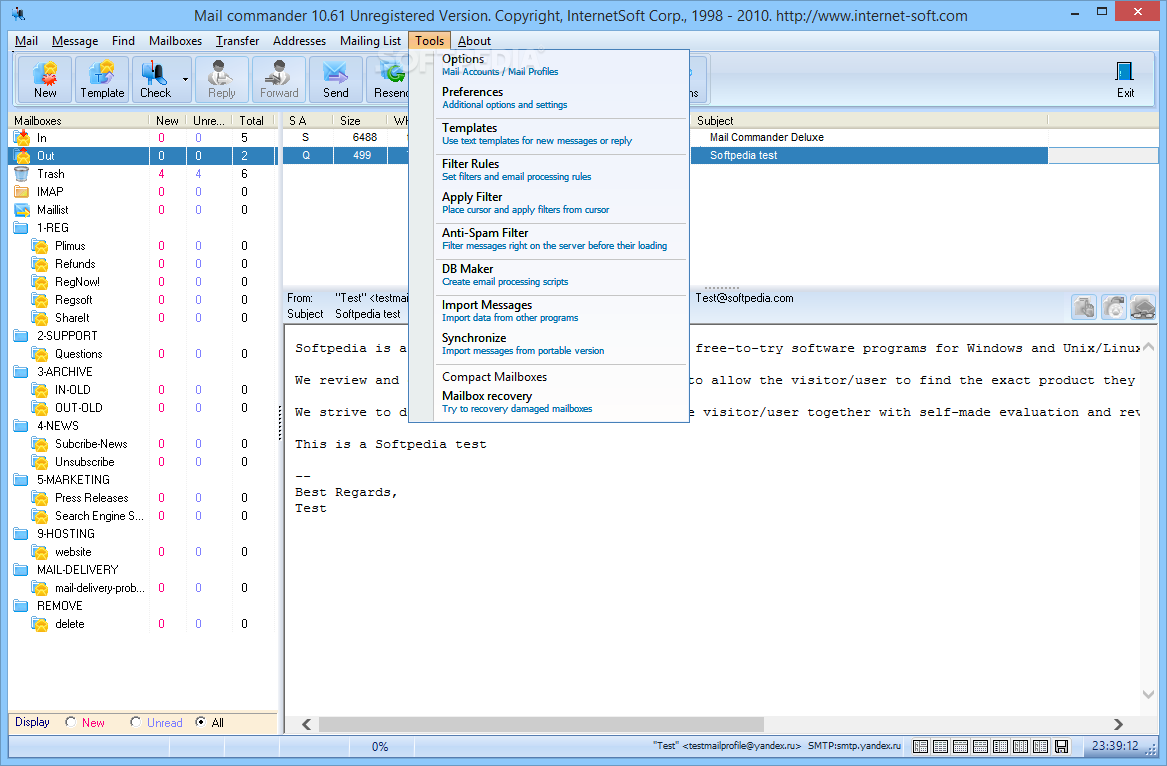Image resolution: width=1167 pixels, height=766 pixels.
Task: Select the In mailbox icon
Action: [22, 138]
